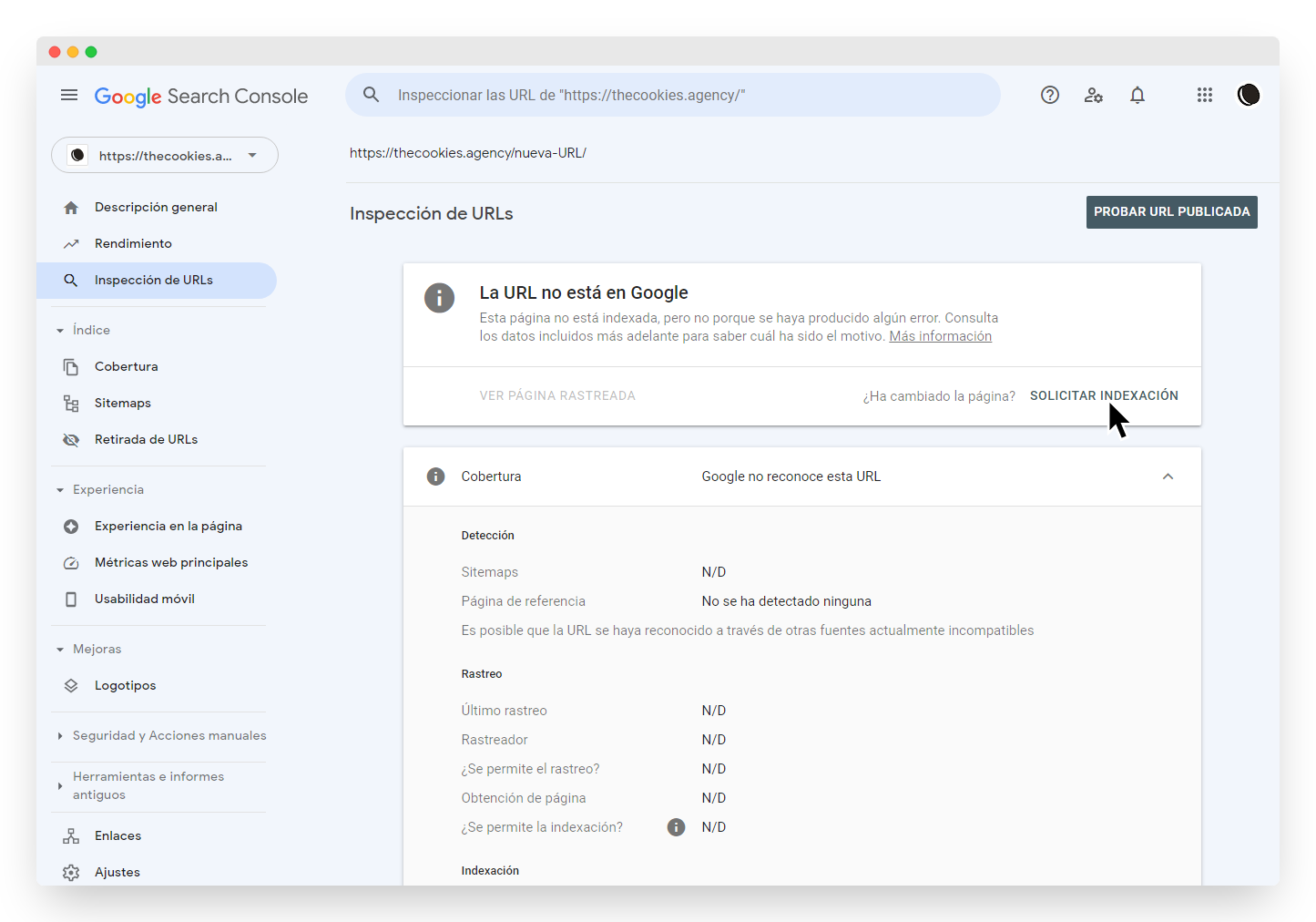1316x922 pixels.
Task: Open the Logotipos report
Action: pyautogui.click(x=125, y=686)
